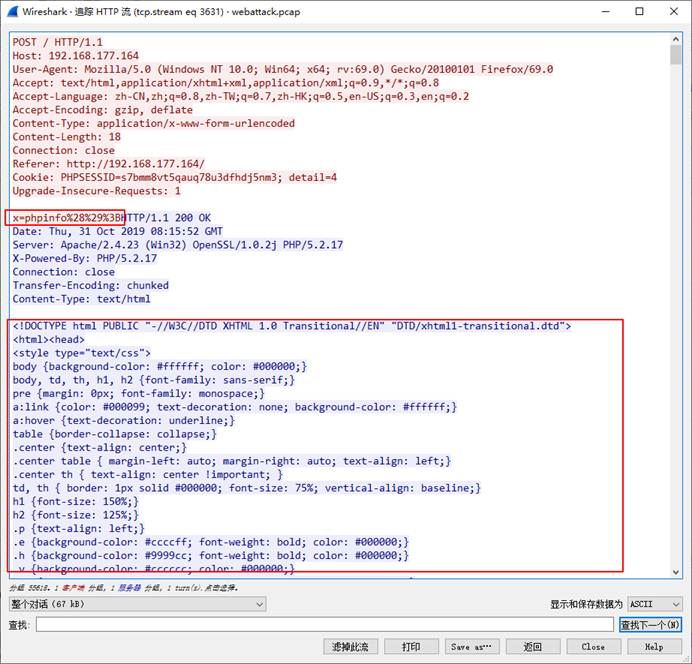Click the 'Upgrade-Insecure-Requests: 1' line
The width and height of the screenshot is (692, 664).
click(96, 191)
